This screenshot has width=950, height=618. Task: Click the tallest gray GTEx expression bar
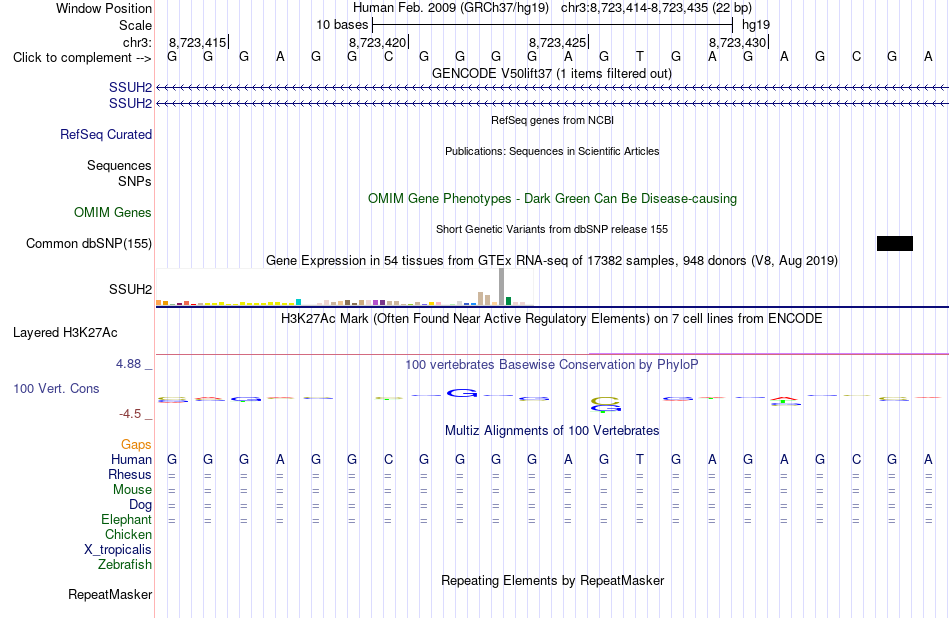pyautogui.click(x=502, y=287)
